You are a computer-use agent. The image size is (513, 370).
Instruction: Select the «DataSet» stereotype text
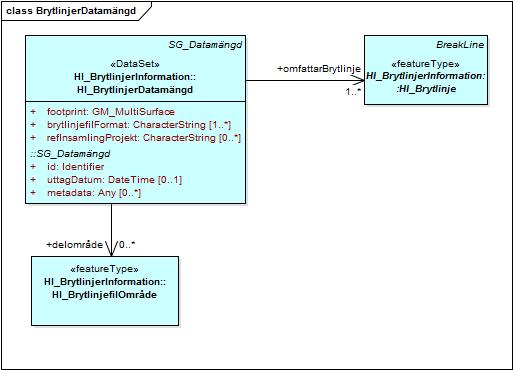point(135,64)
